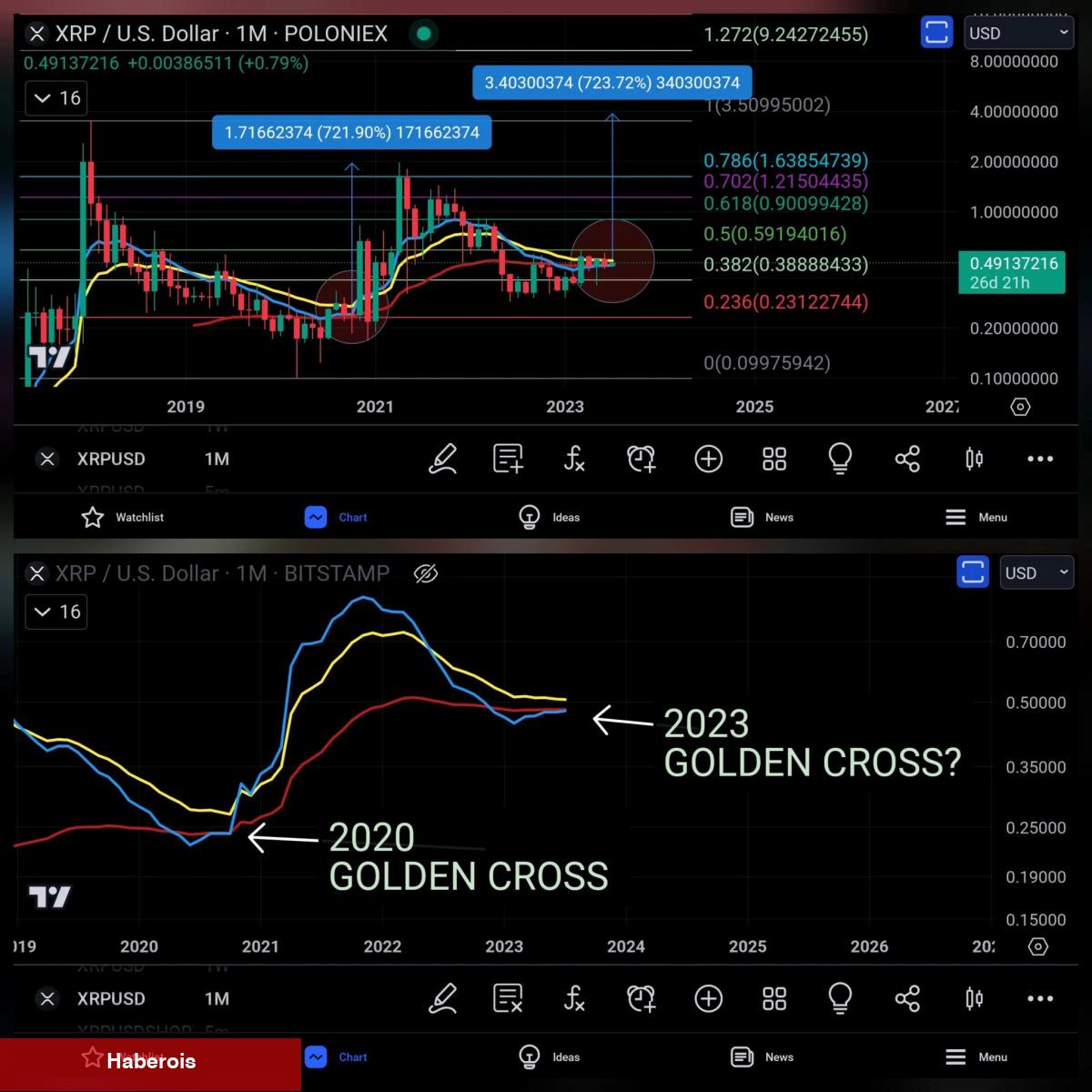Viewport: 1092px width, 1092px height.
Task: Open indicators fx icon in top toolbar
Action: (574, 459)
